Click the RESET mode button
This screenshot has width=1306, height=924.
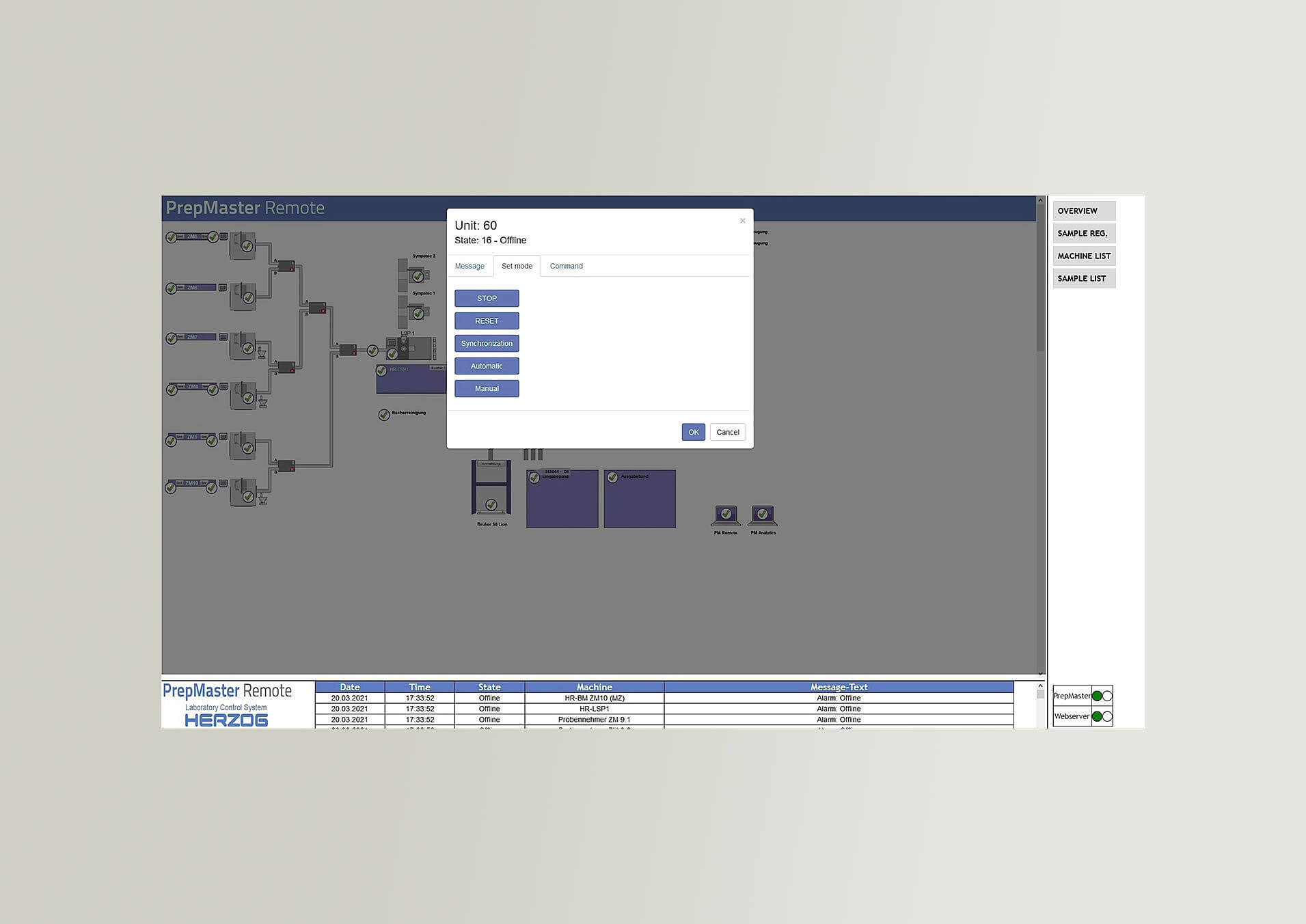tap(487, 321)
